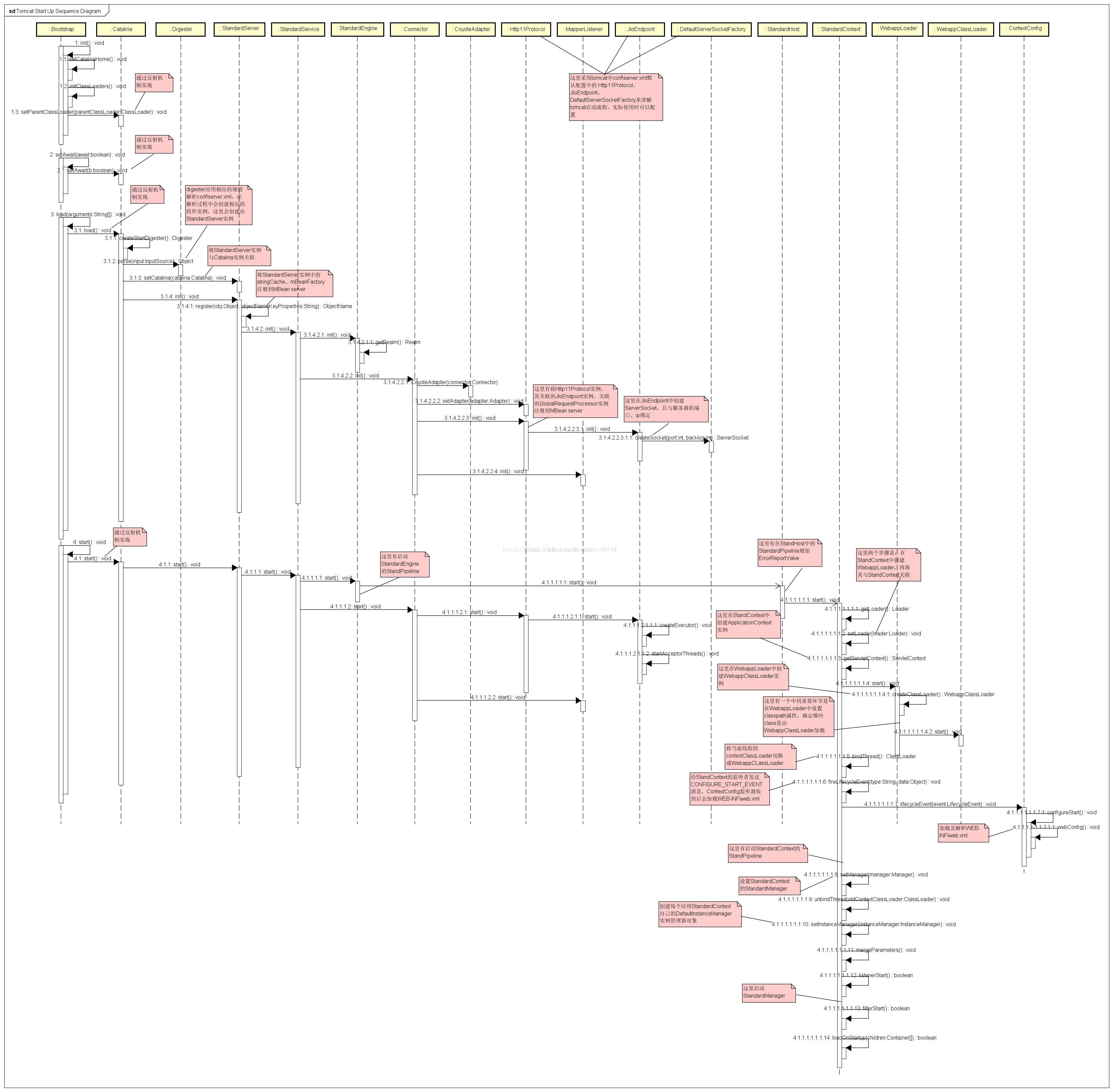Select message '3.1.3: setCatalina(catalina:Catalina)'
This screenshot has width=1113, height=1092.
pos(178,278)
